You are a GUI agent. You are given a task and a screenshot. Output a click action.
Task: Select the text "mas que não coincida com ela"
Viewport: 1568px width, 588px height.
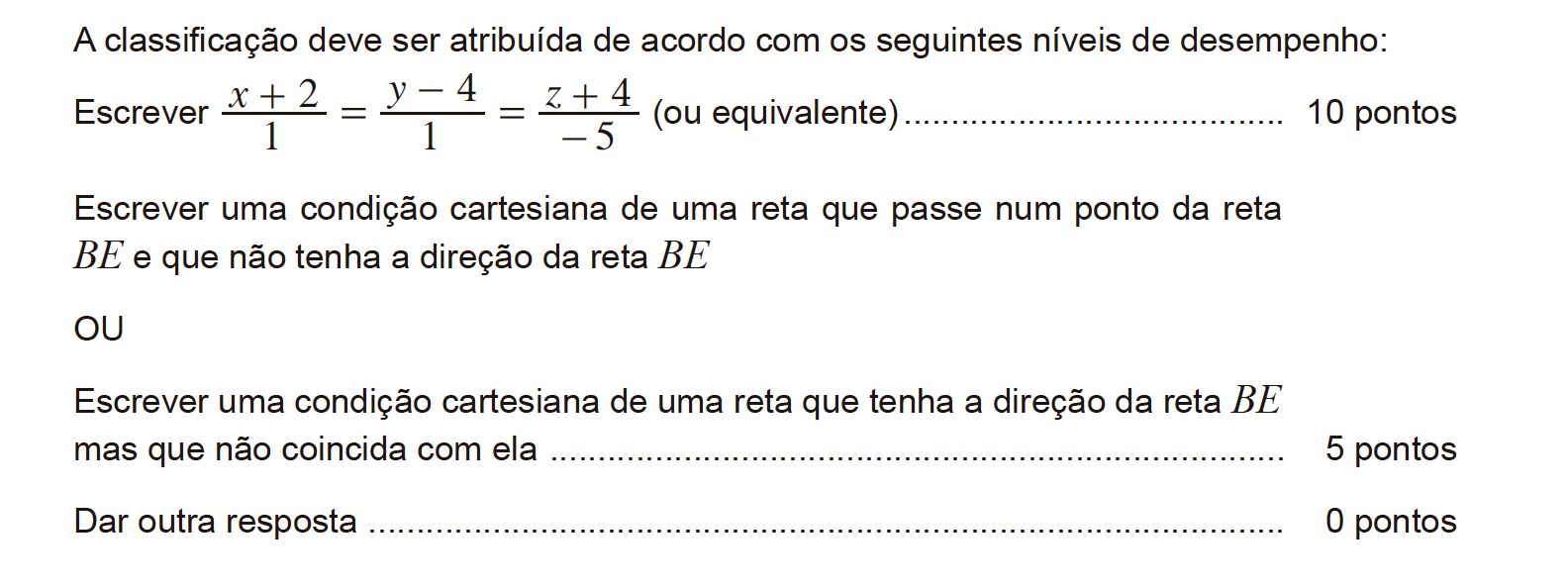click(305, 449)
